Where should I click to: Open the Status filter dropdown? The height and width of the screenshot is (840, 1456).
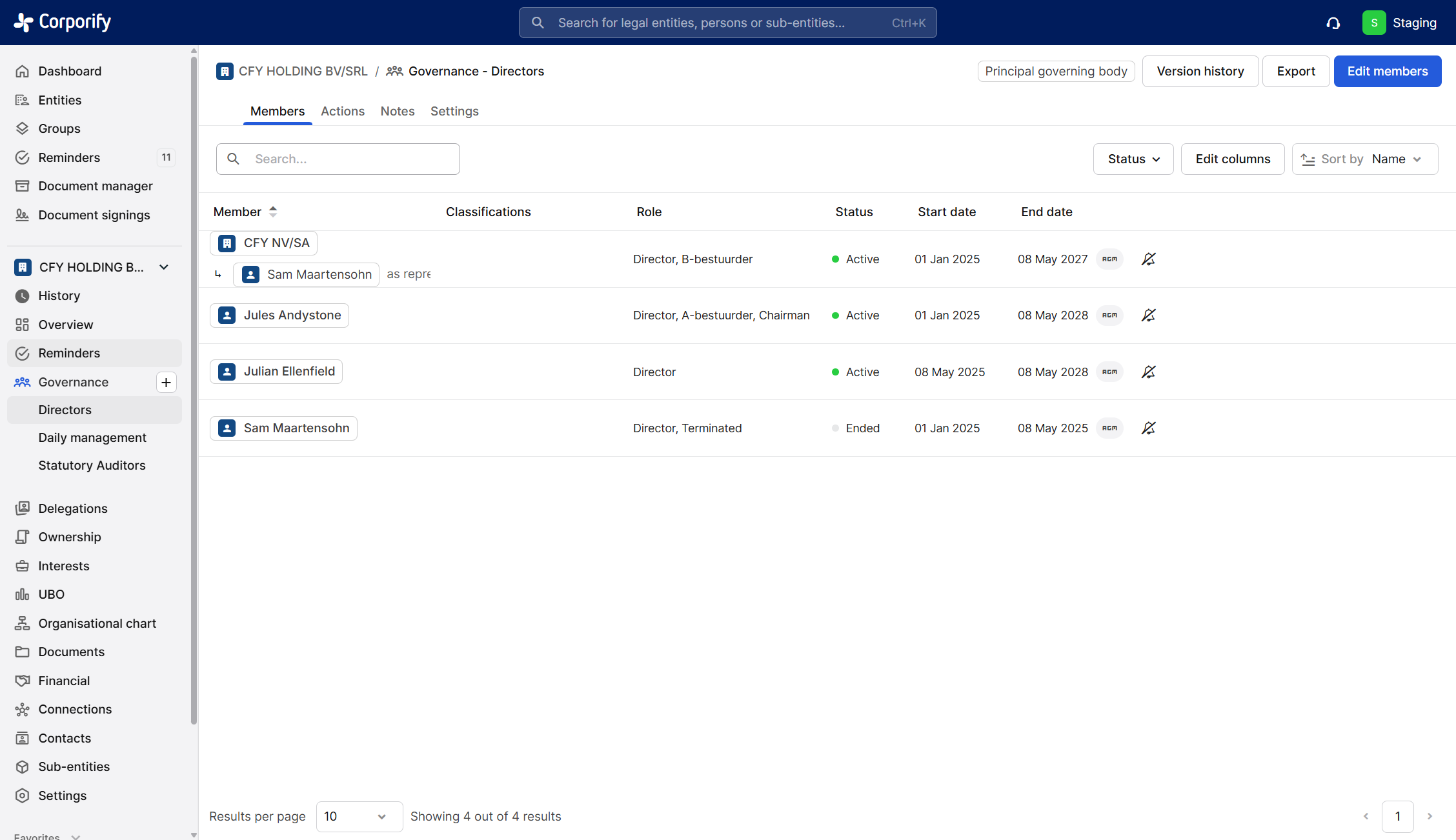tap(1133, 159)
